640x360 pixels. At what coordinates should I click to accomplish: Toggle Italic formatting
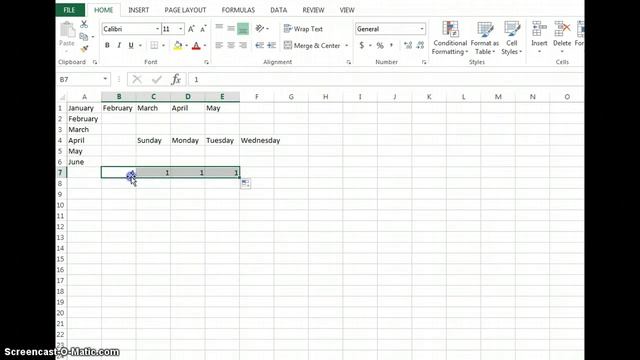119,45
